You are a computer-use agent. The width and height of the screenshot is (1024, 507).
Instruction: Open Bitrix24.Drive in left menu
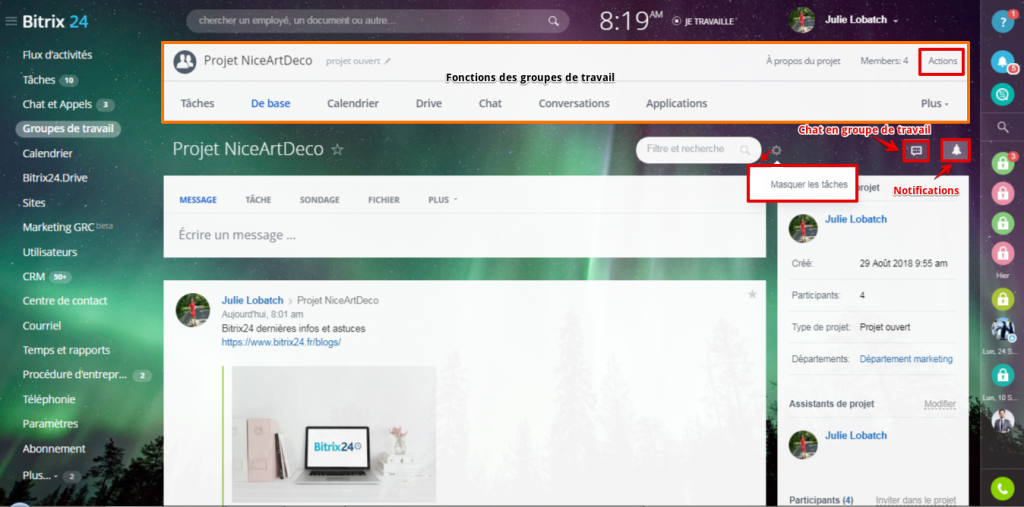coord(55,178)
